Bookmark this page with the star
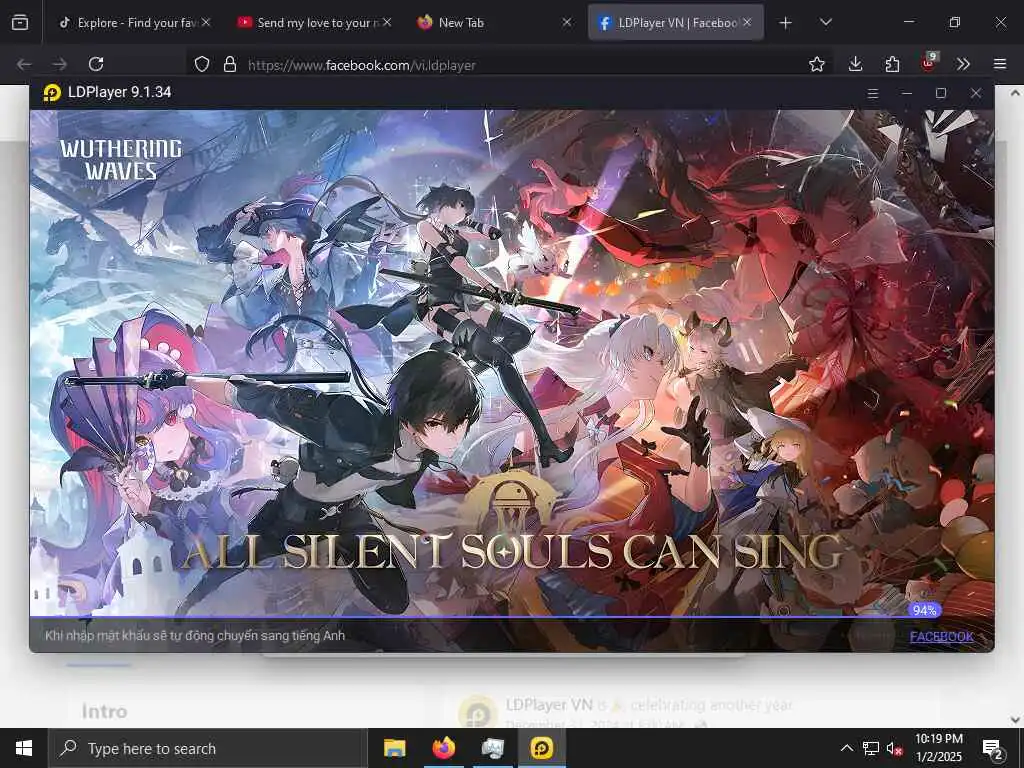Image resolution: width=1024 pixels, height=768 pixels. (x=816, y=64)
